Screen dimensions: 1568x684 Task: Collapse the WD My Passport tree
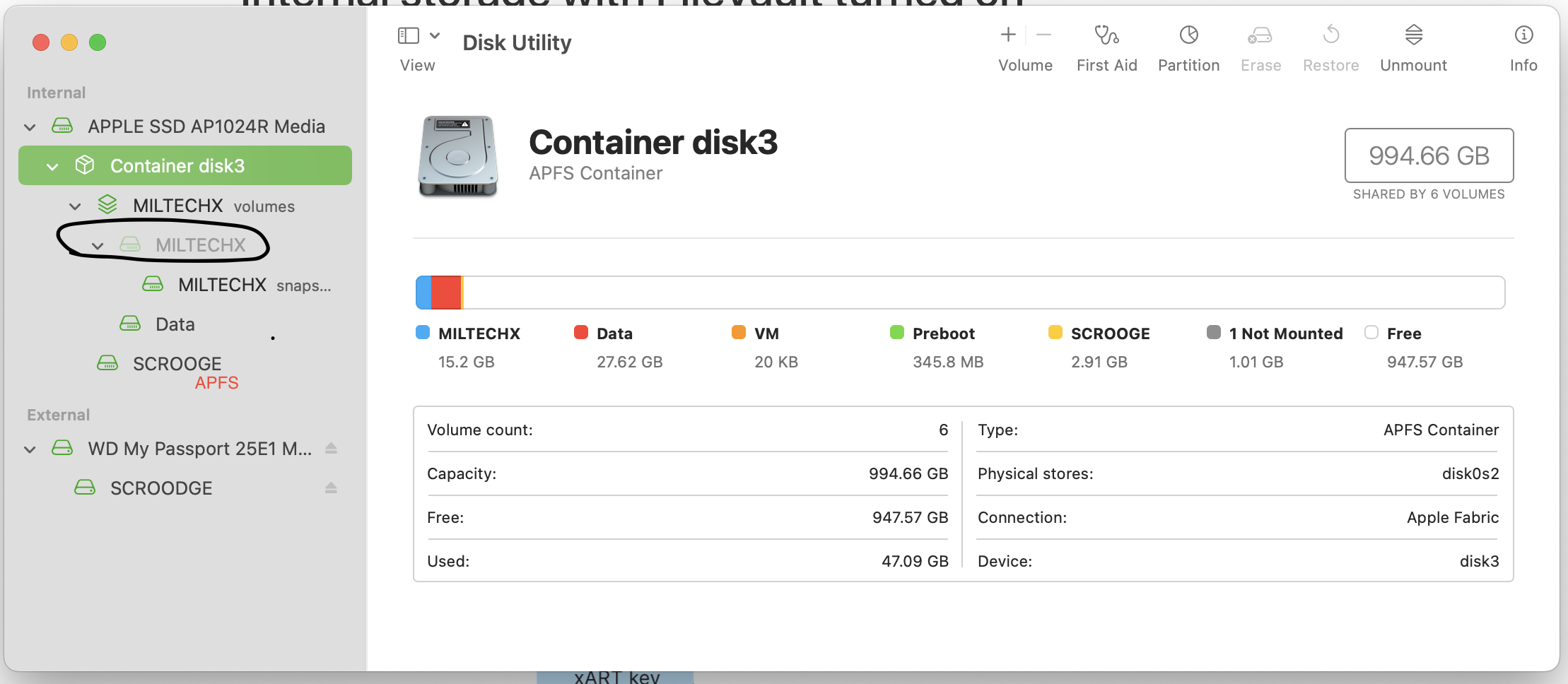[x=30, y=449]
